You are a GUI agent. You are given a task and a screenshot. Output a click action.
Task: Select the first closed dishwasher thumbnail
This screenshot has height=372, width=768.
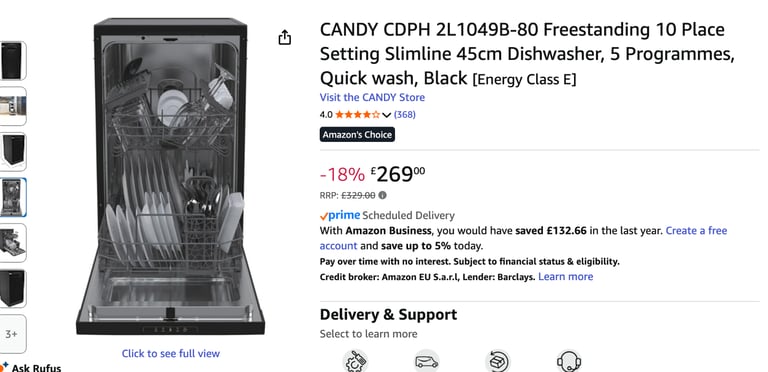(12, 61)
